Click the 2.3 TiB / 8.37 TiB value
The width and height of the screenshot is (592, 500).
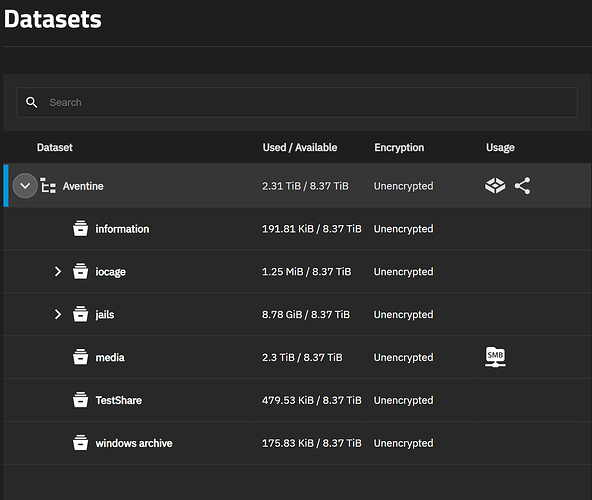point(302,357)
